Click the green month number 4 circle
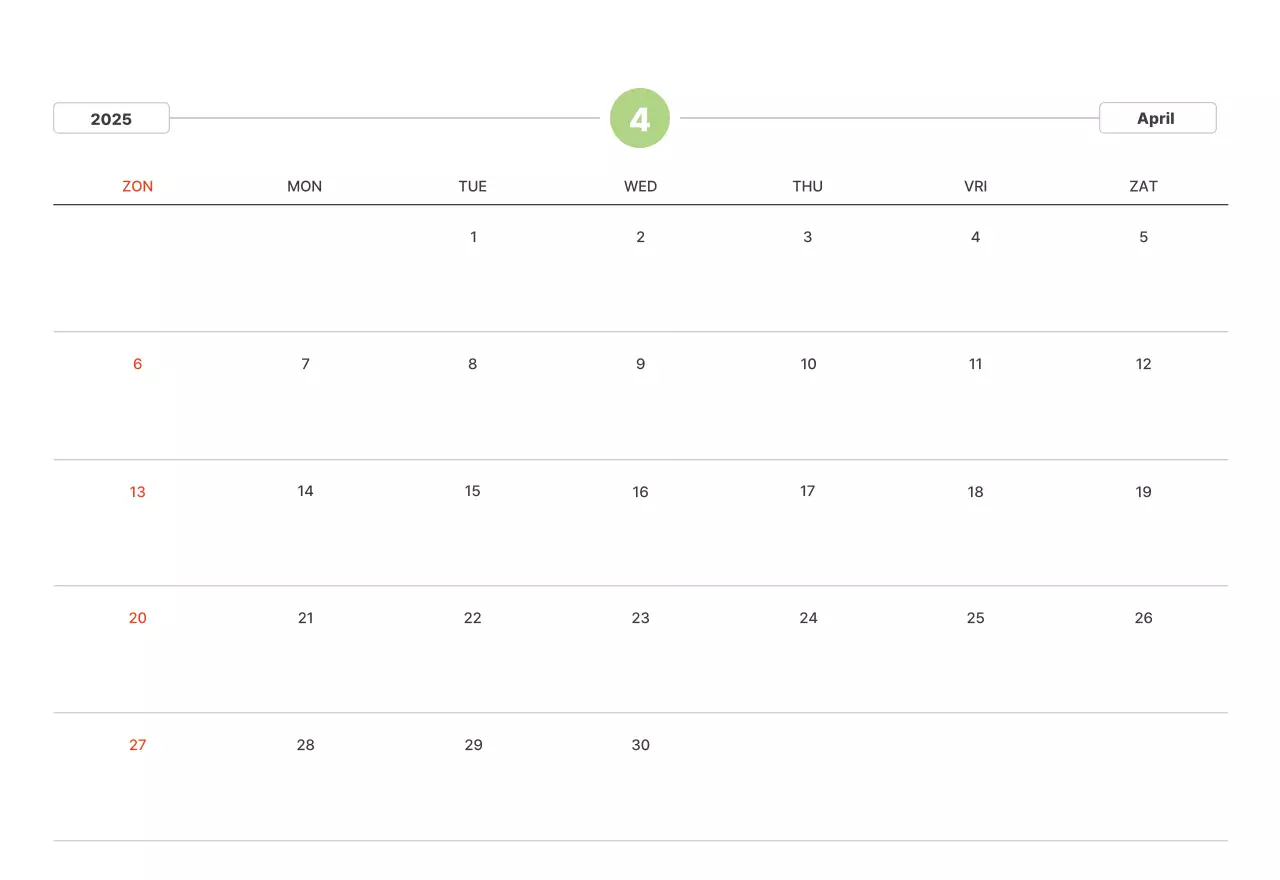Screen dimensions: 1280x880 click(x=640, y=118)
